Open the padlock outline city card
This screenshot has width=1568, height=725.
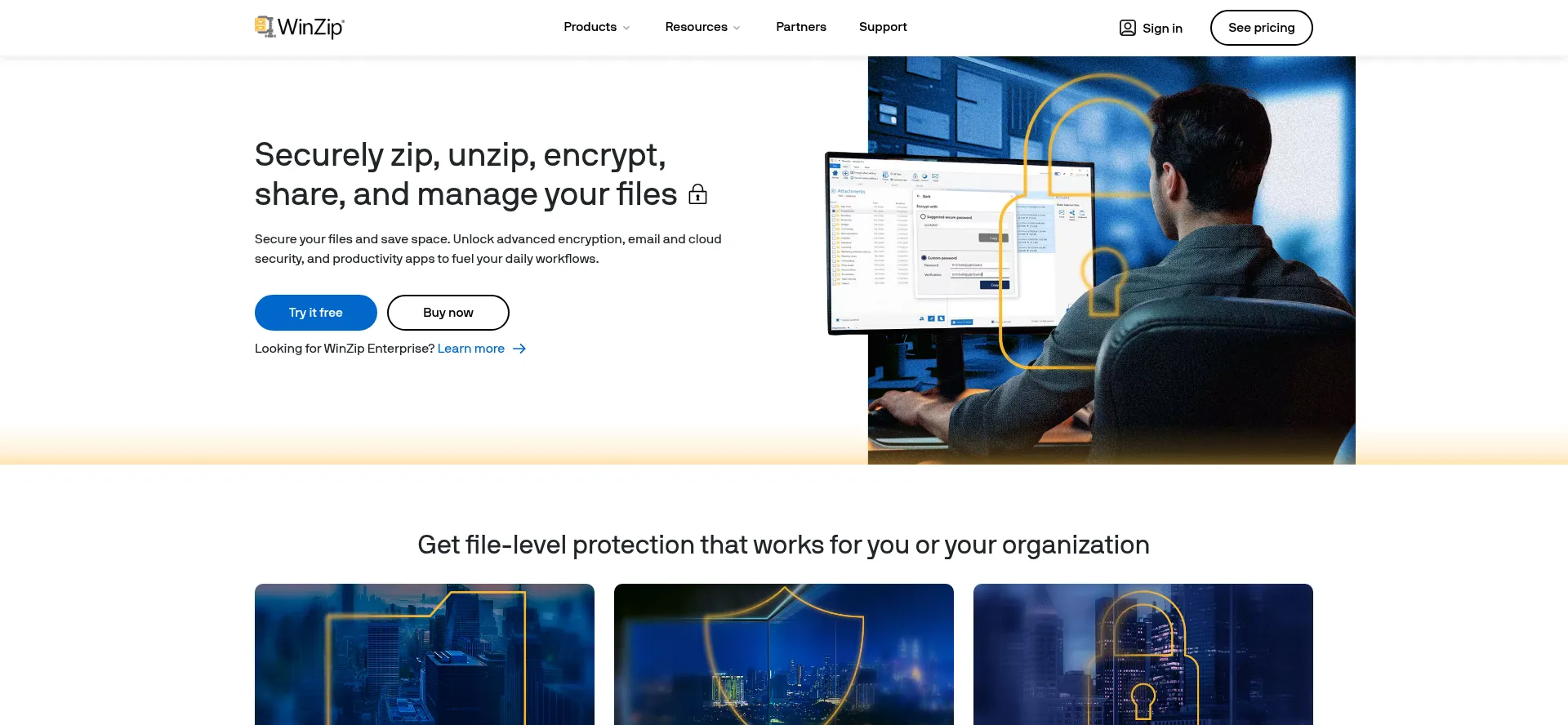[1143, 654]
